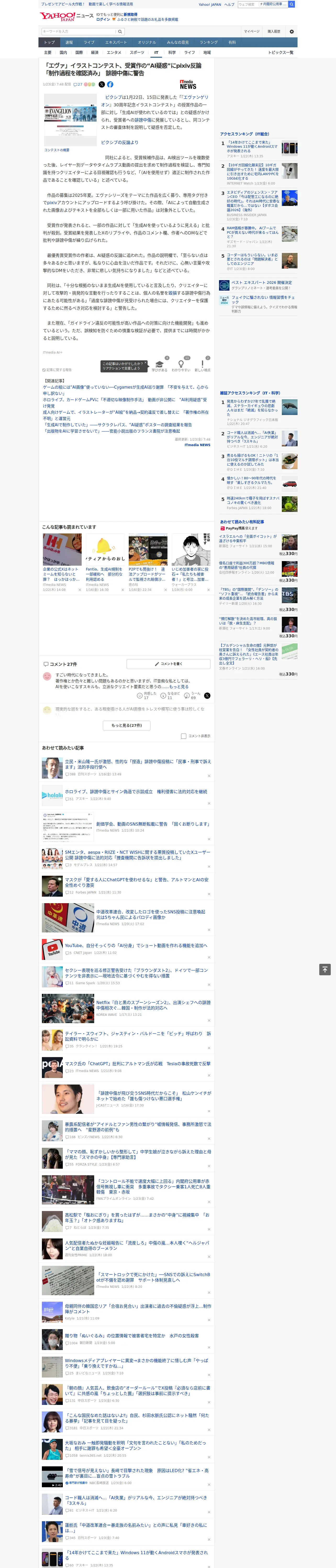Open paid article イスラエルへの「全面ボイコット」
This screenshot has width=336, height=1568.
click(x=248, y=539)
